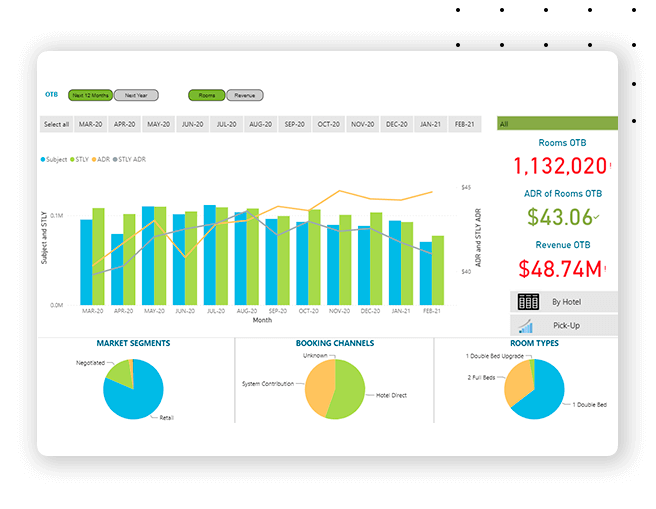Filter by FEB-21 month
The height and width of the screenshot is (509, 656).
pos(465,124)
